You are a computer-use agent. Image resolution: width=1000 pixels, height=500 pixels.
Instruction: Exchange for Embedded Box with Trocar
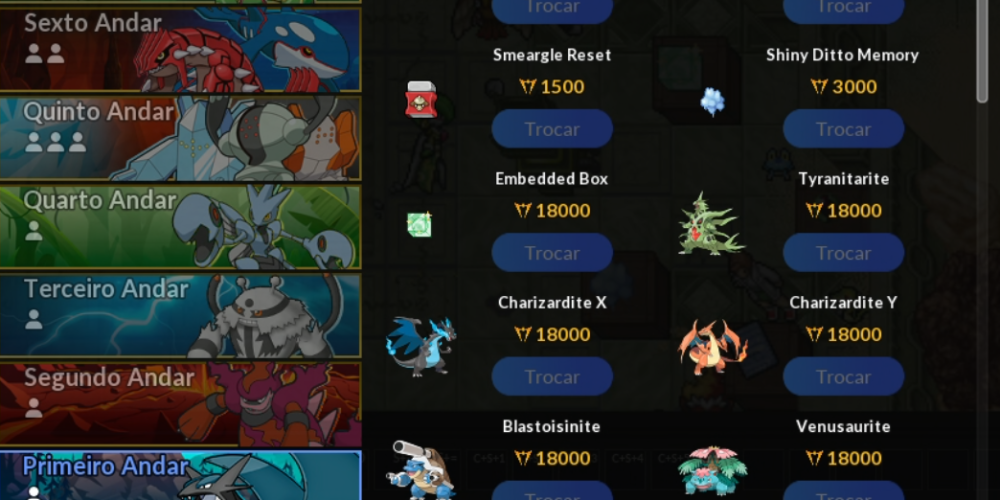tap(552, 253)
